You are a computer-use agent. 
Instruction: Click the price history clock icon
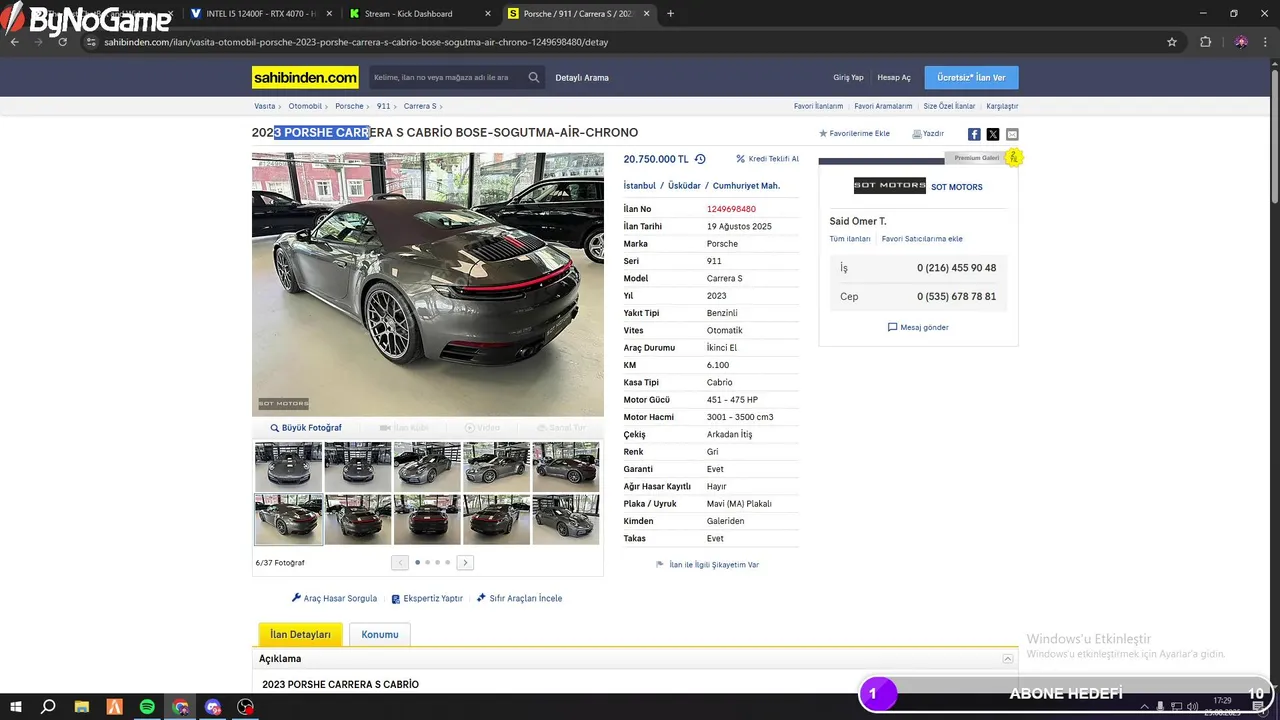click(x=700, y=159)
